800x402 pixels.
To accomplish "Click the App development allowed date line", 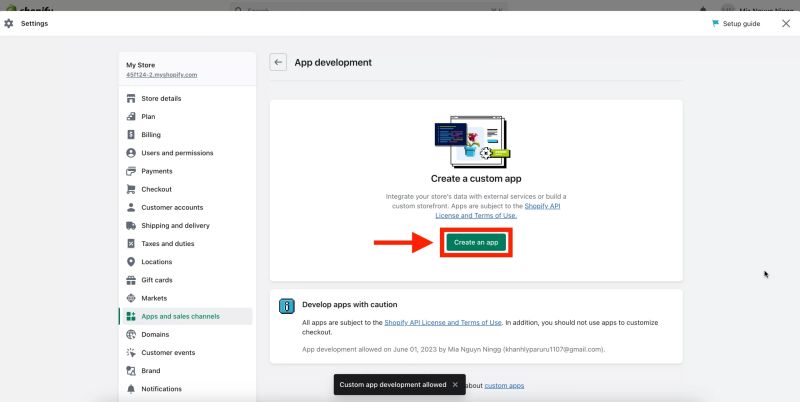I will click(454, 349).
